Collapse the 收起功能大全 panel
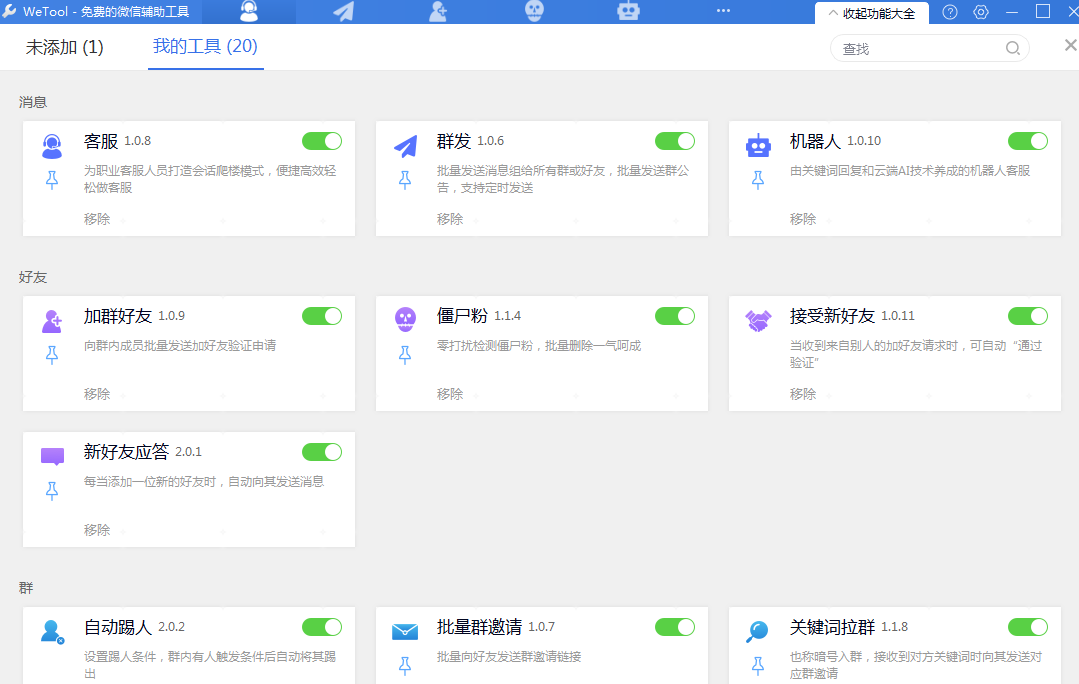This screenshot has height=684, width=1079. (x=871, y=14)
